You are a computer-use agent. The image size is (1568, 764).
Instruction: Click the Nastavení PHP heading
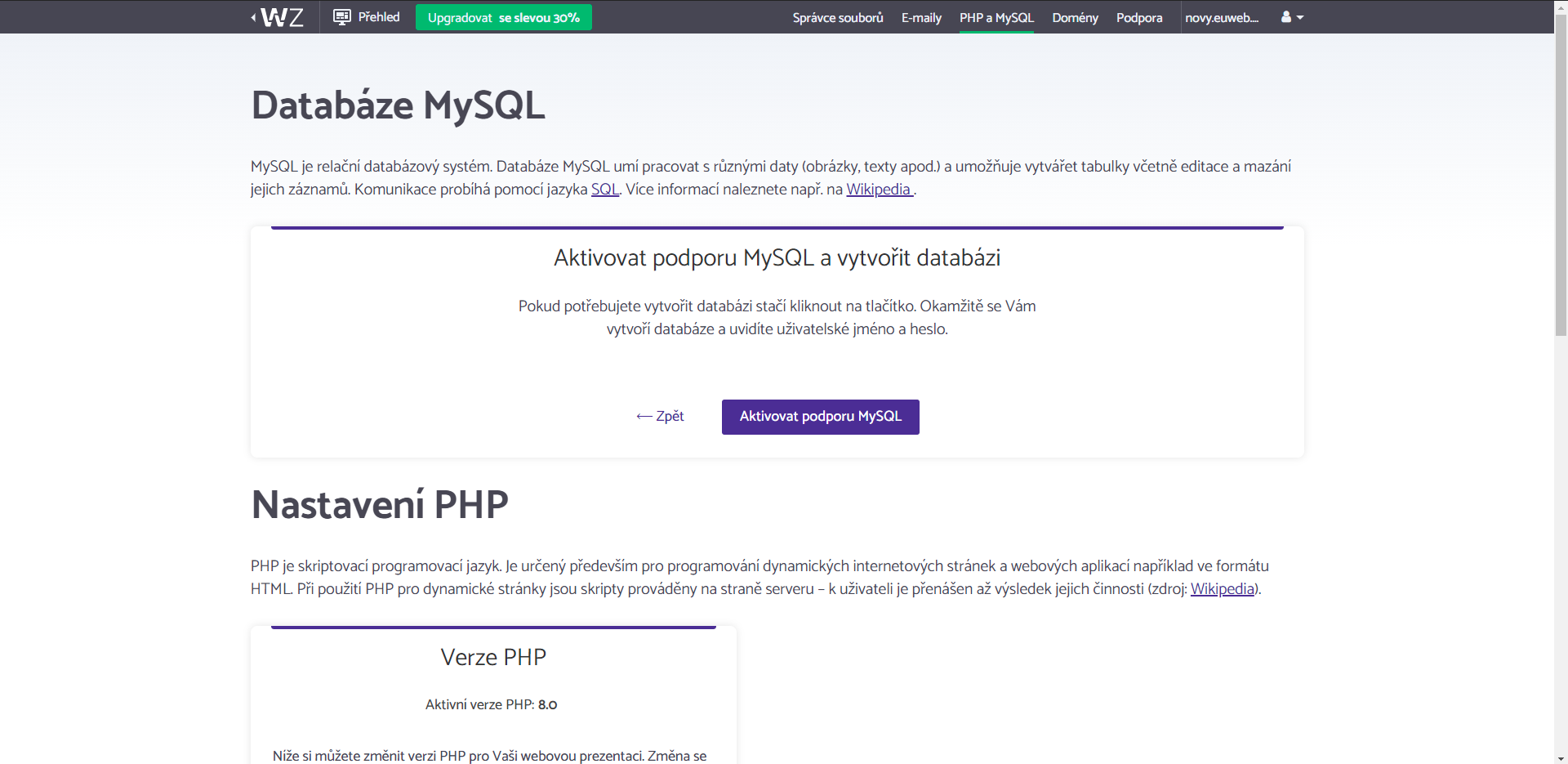(x=380, y=505)
